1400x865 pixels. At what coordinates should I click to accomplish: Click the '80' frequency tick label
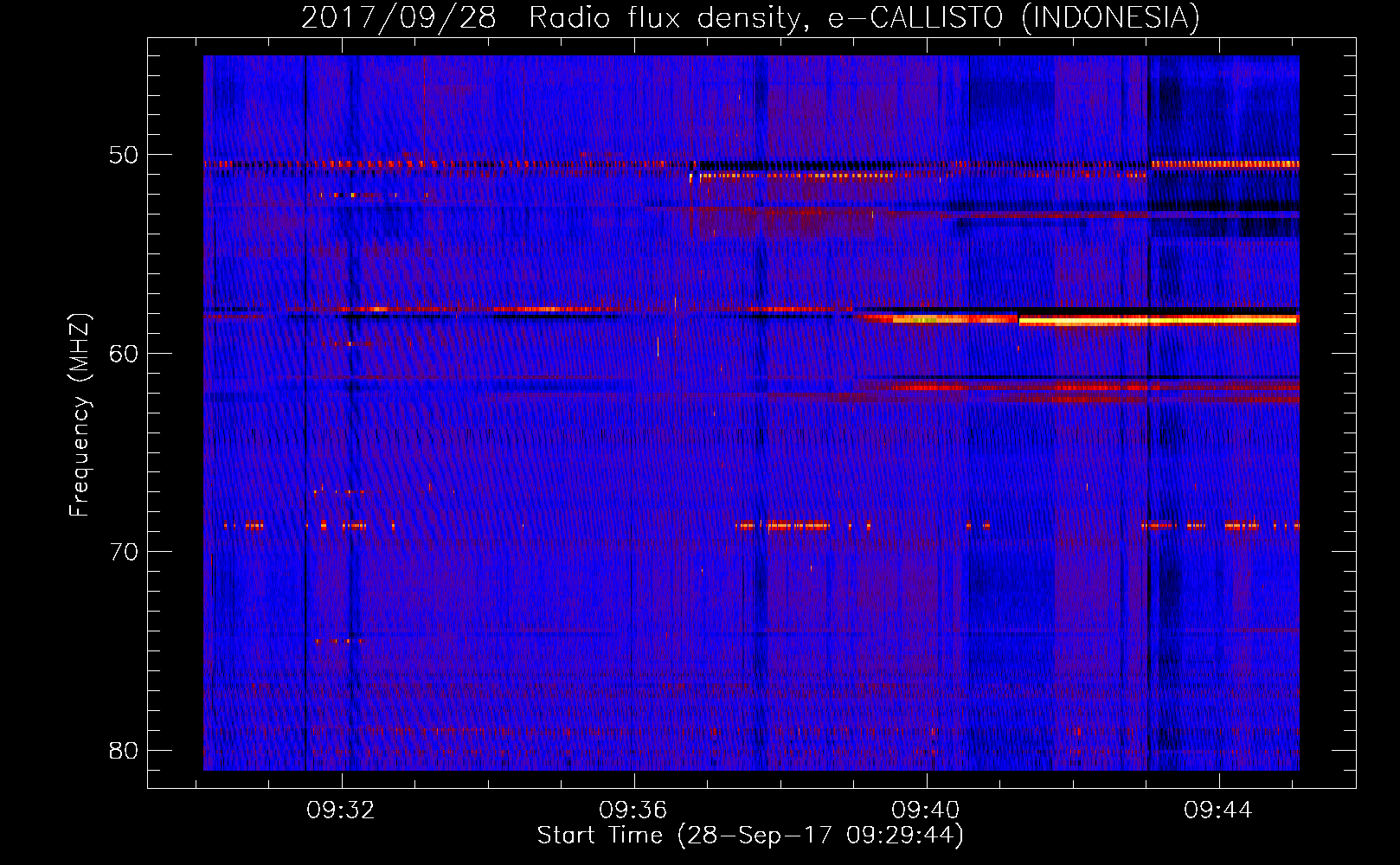tap(124, 750)
